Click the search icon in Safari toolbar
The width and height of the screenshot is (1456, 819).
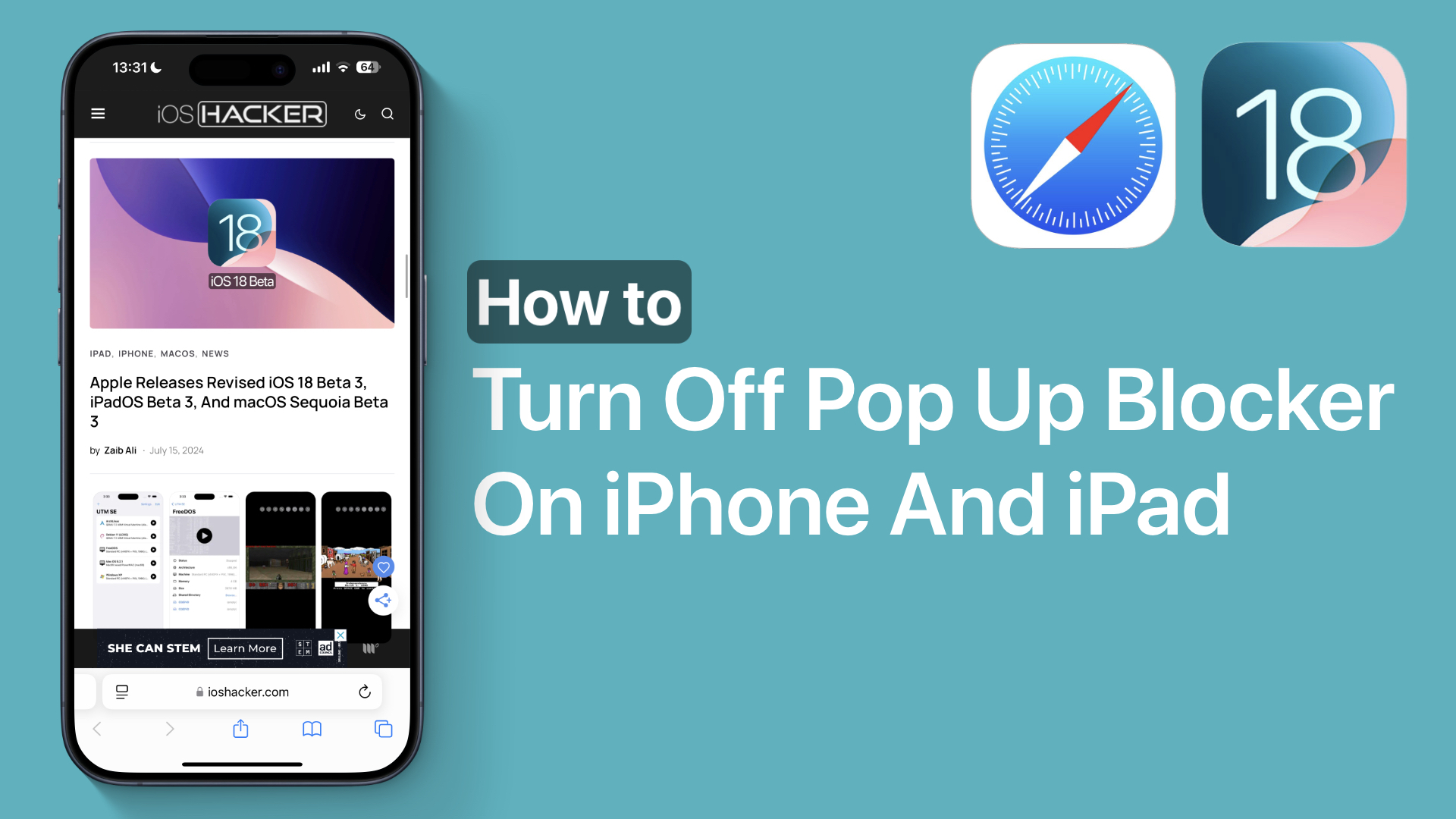tap(388, 113)
